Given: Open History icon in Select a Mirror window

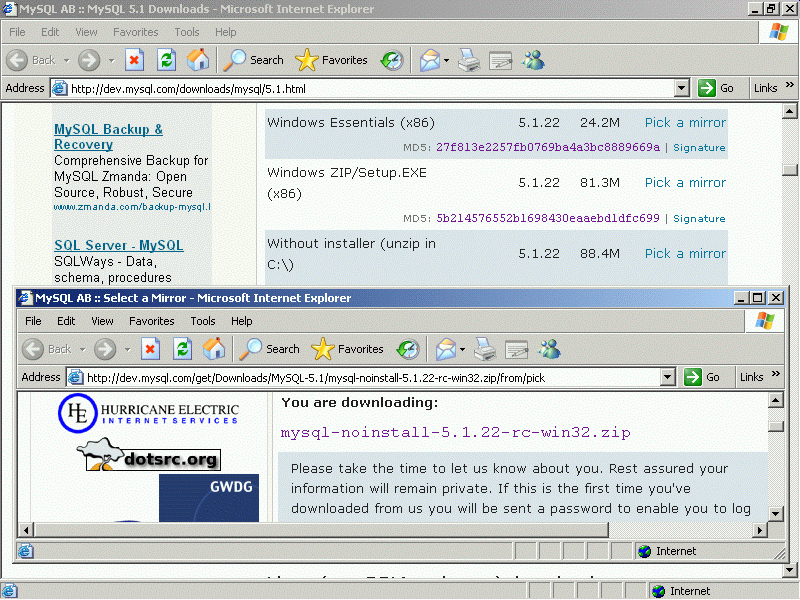Looking at the screenshot, I should coord(408,349).
